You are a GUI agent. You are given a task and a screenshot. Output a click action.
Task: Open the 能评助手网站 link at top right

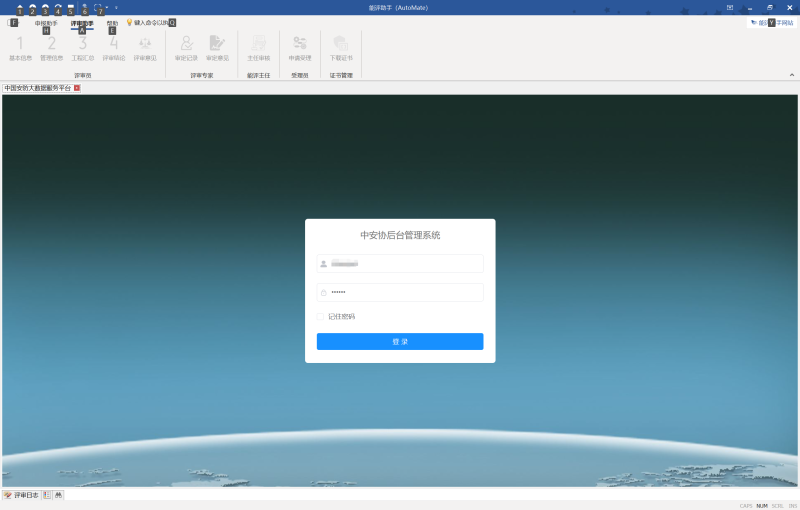[x=772, y=22]
